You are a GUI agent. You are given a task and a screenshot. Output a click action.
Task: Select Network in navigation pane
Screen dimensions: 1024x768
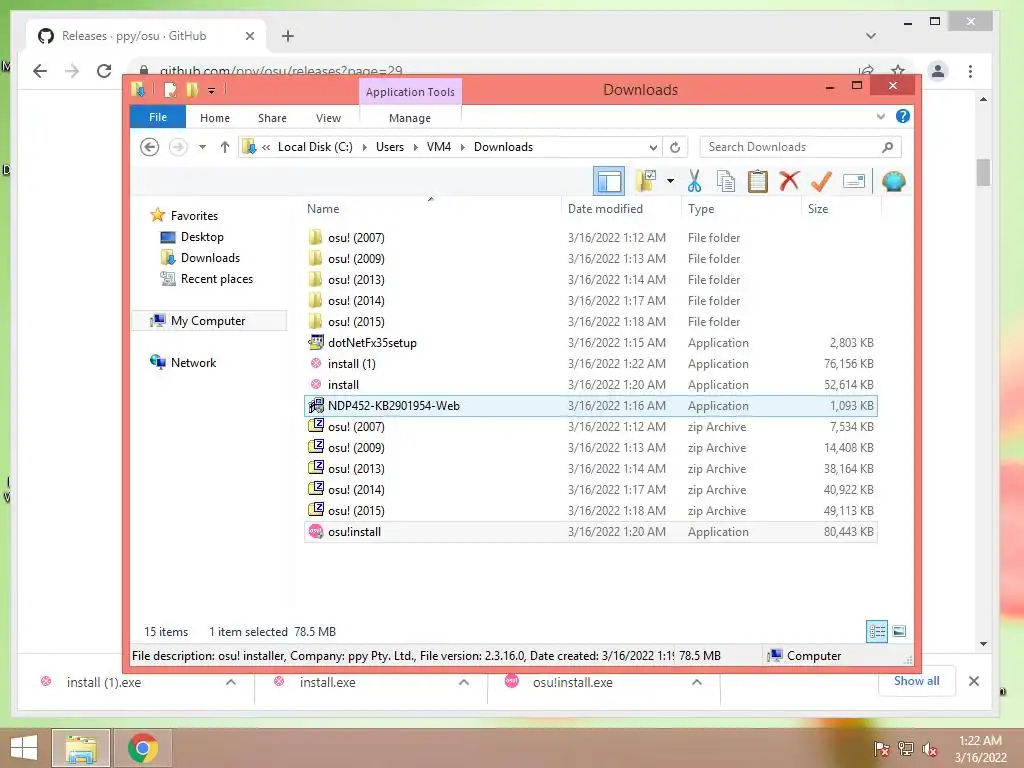click(x=193, y=362)
